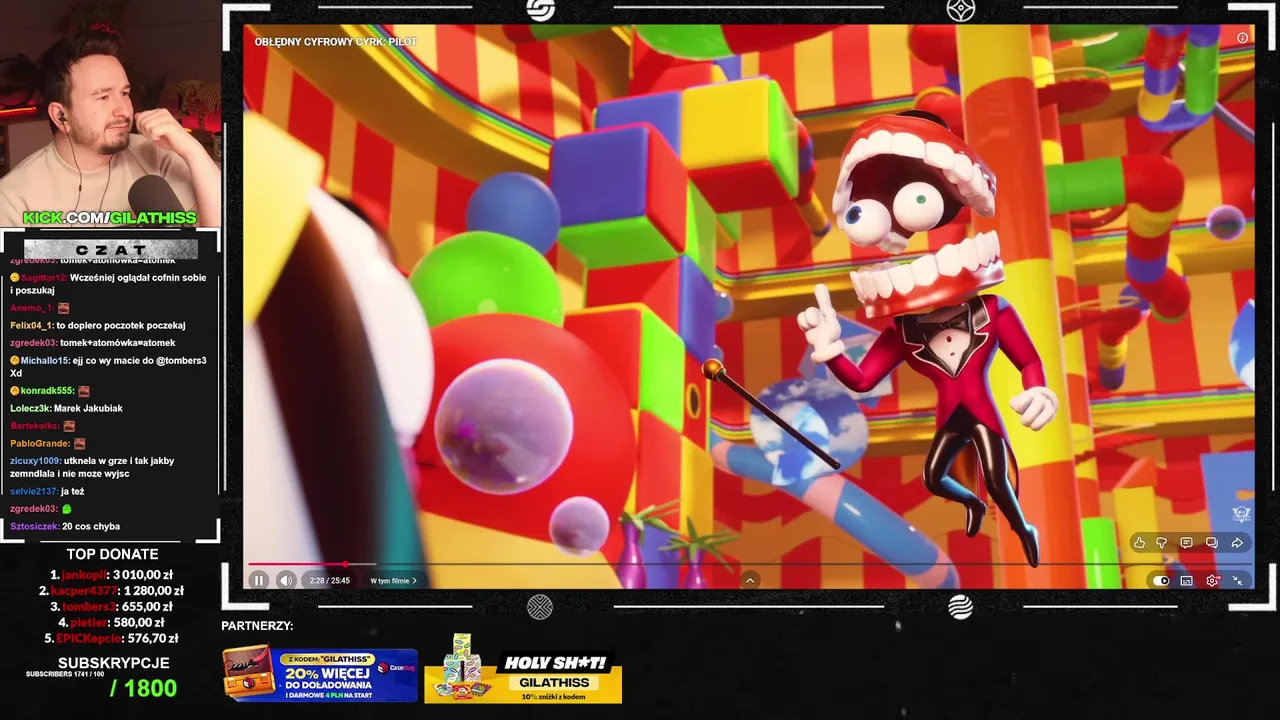The height and width of the screenshot is (720, 1280).
Task: Click the '/ 1800' subscription goal
Action: (x=143, y=688)
